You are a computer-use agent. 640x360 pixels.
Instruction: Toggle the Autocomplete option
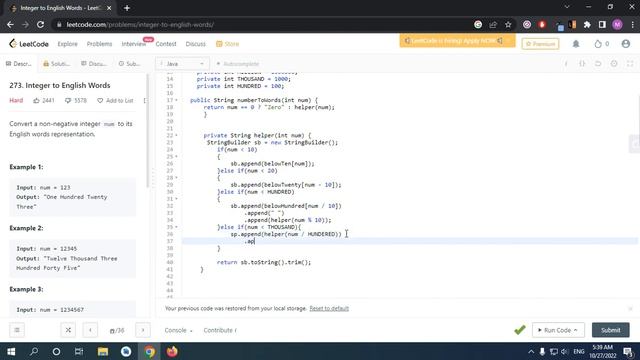coord(238,64)
